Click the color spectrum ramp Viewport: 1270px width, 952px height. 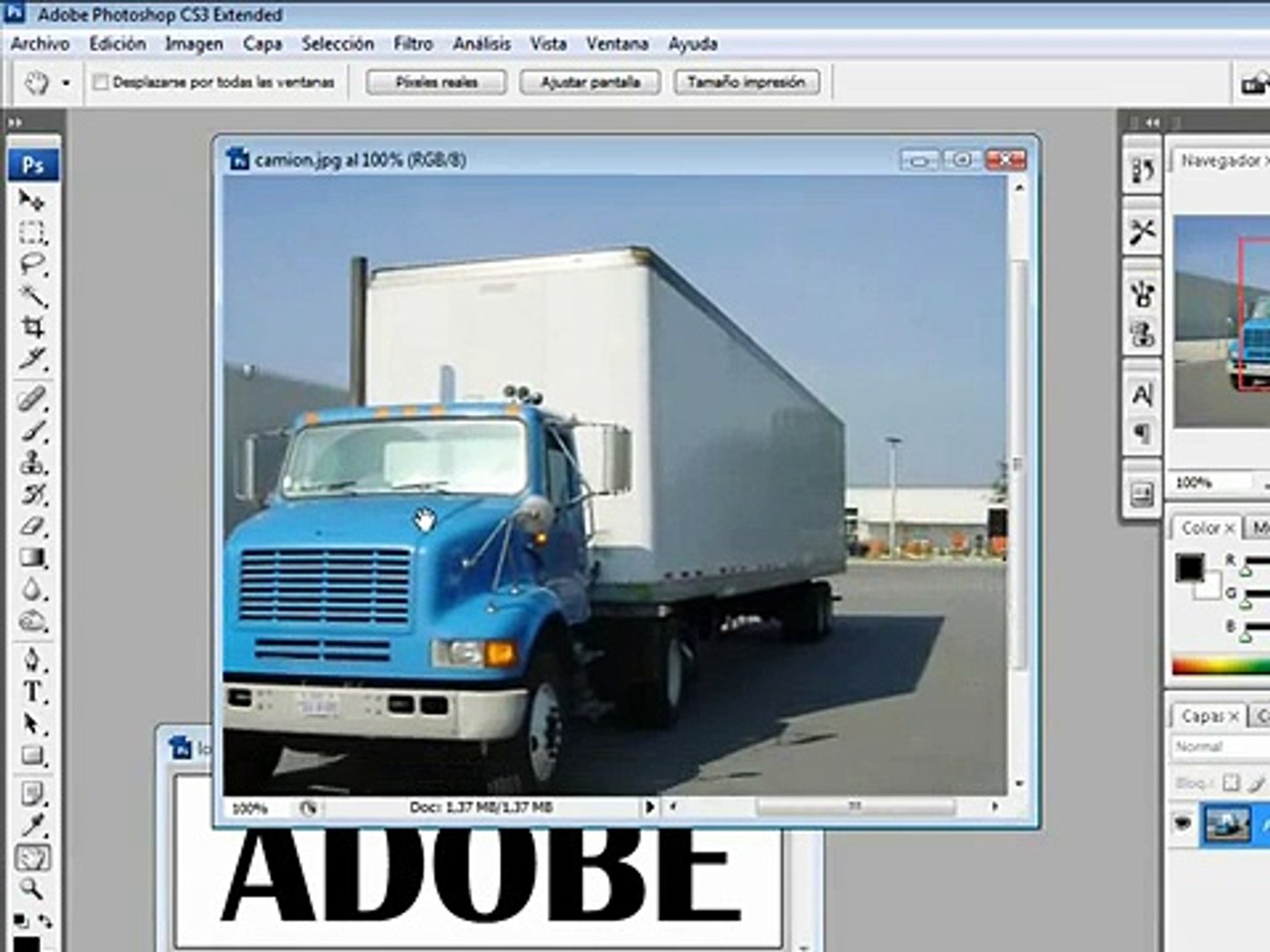click(1221, 667)
